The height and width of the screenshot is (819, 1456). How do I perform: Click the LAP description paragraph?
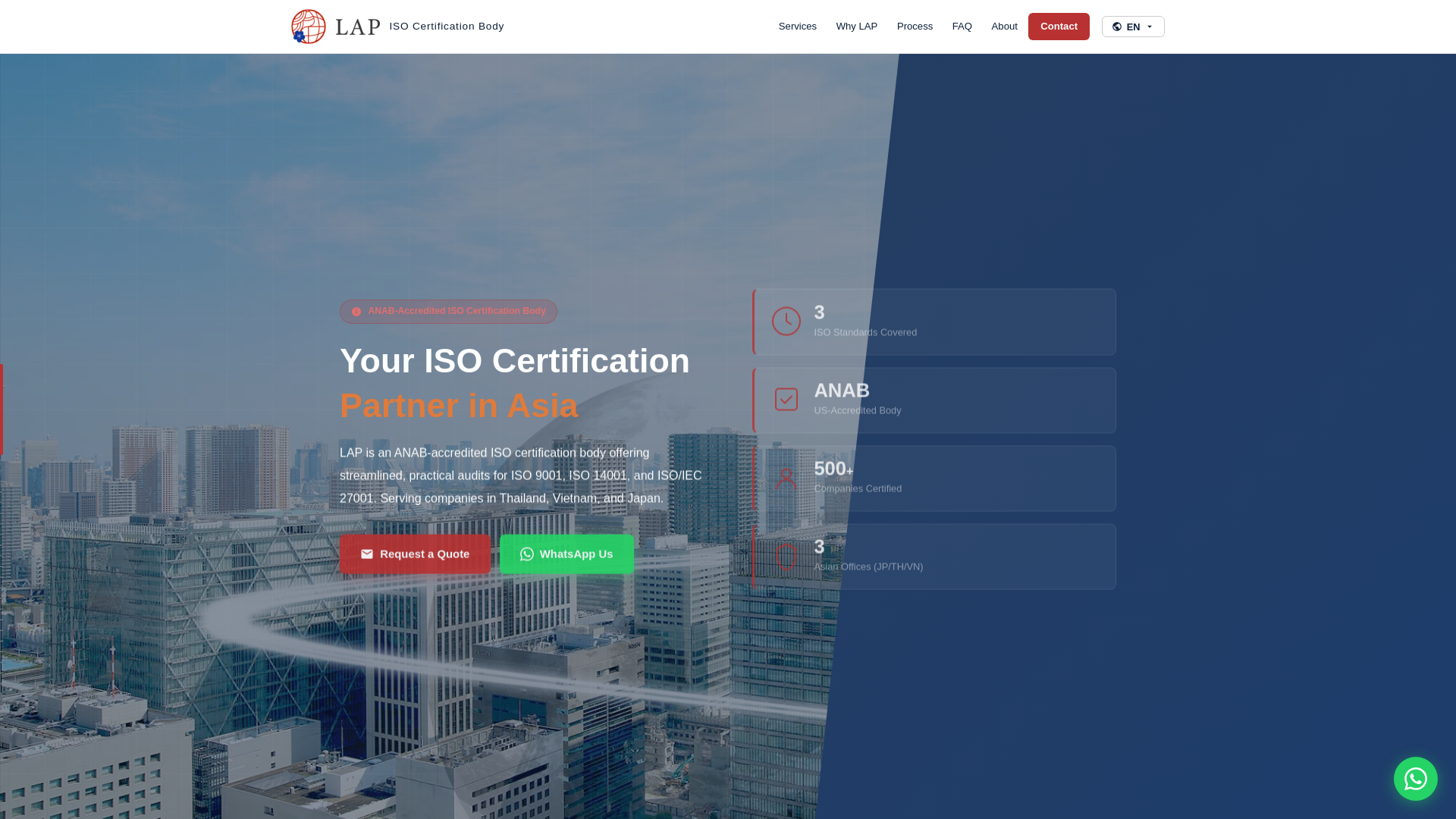point(521,475)
